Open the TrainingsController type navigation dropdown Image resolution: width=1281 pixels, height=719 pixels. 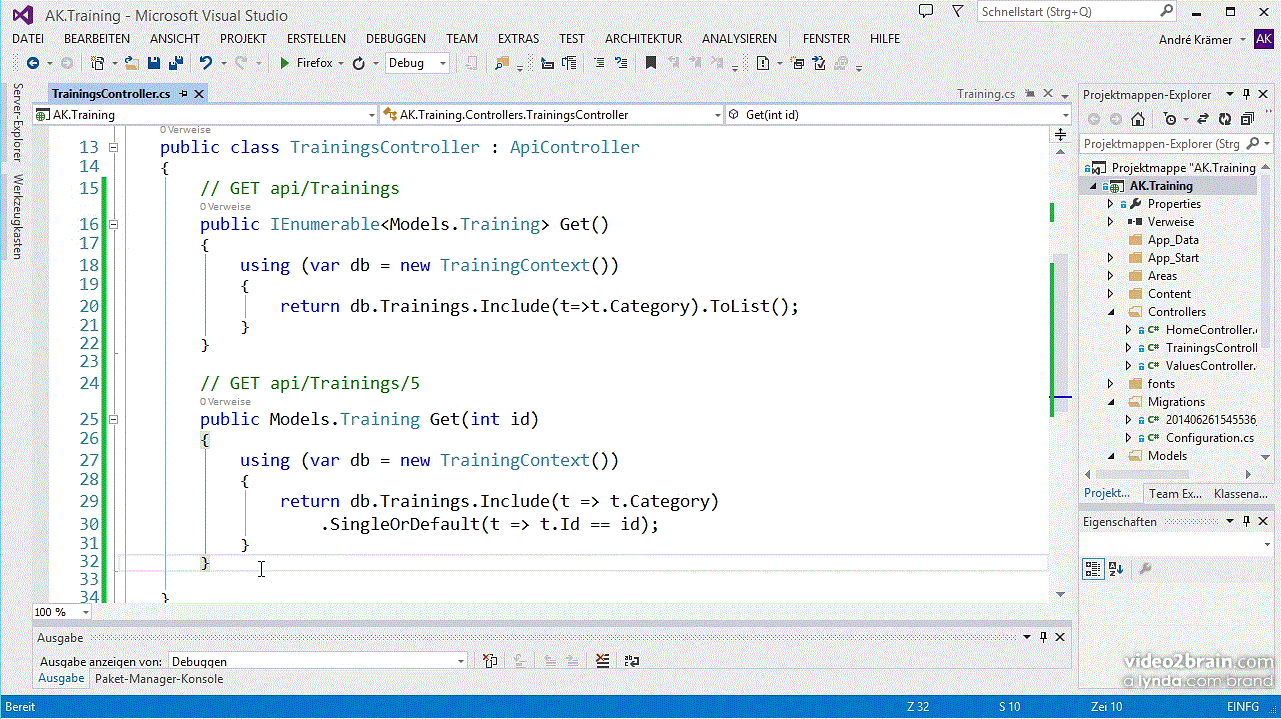coord(717,115)
